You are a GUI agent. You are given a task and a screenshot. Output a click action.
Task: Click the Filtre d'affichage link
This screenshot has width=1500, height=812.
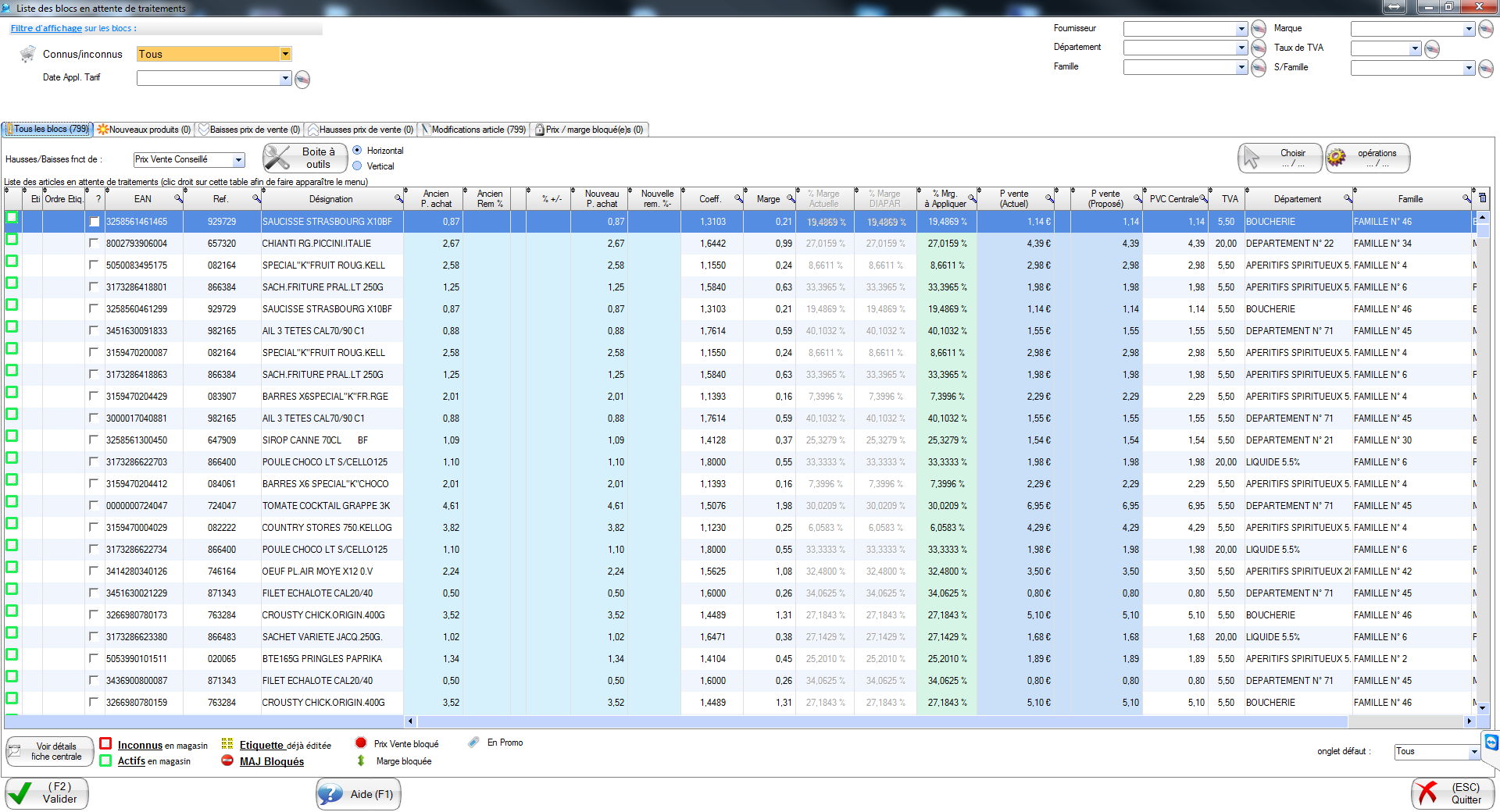tap(46, 28)
